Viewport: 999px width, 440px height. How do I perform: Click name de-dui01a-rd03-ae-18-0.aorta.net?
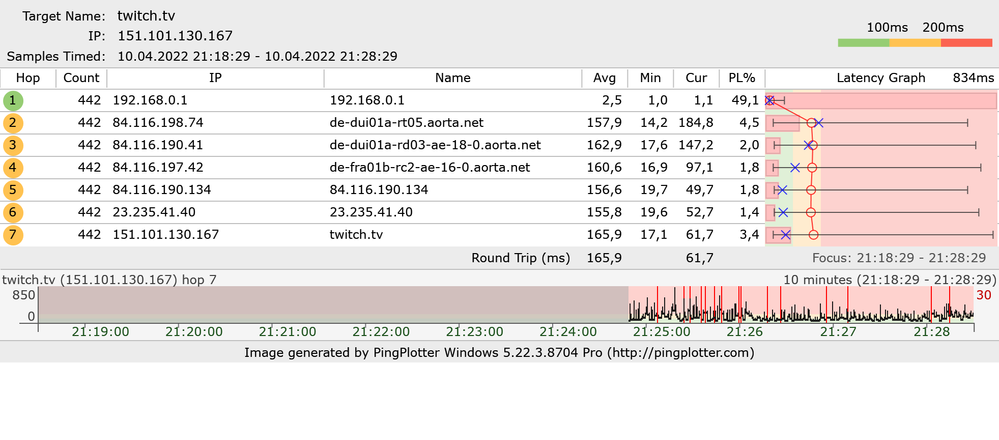pyautogui.click(x=435, y=145)
